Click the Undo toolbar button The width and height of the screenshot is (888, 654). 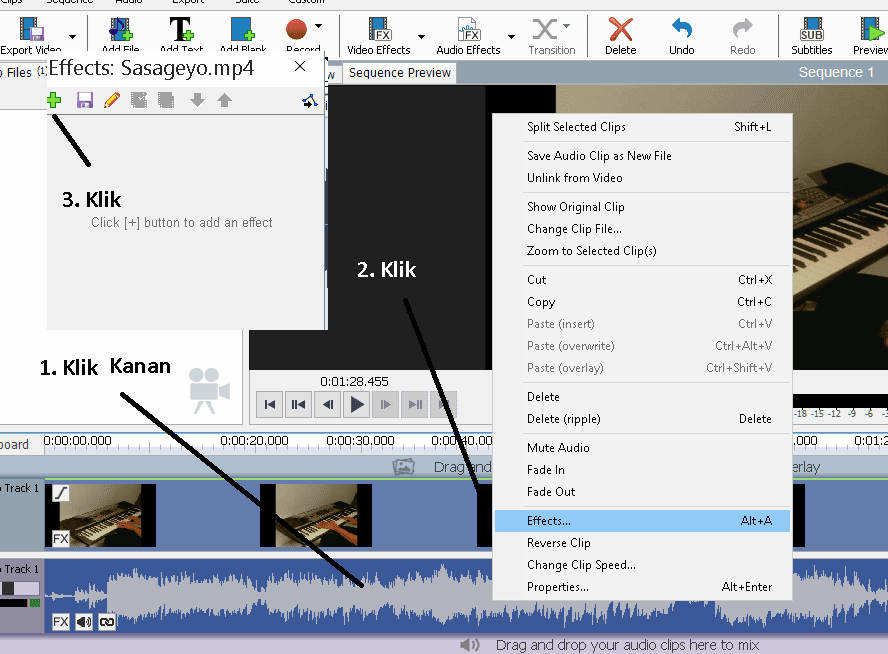point(682,36)
